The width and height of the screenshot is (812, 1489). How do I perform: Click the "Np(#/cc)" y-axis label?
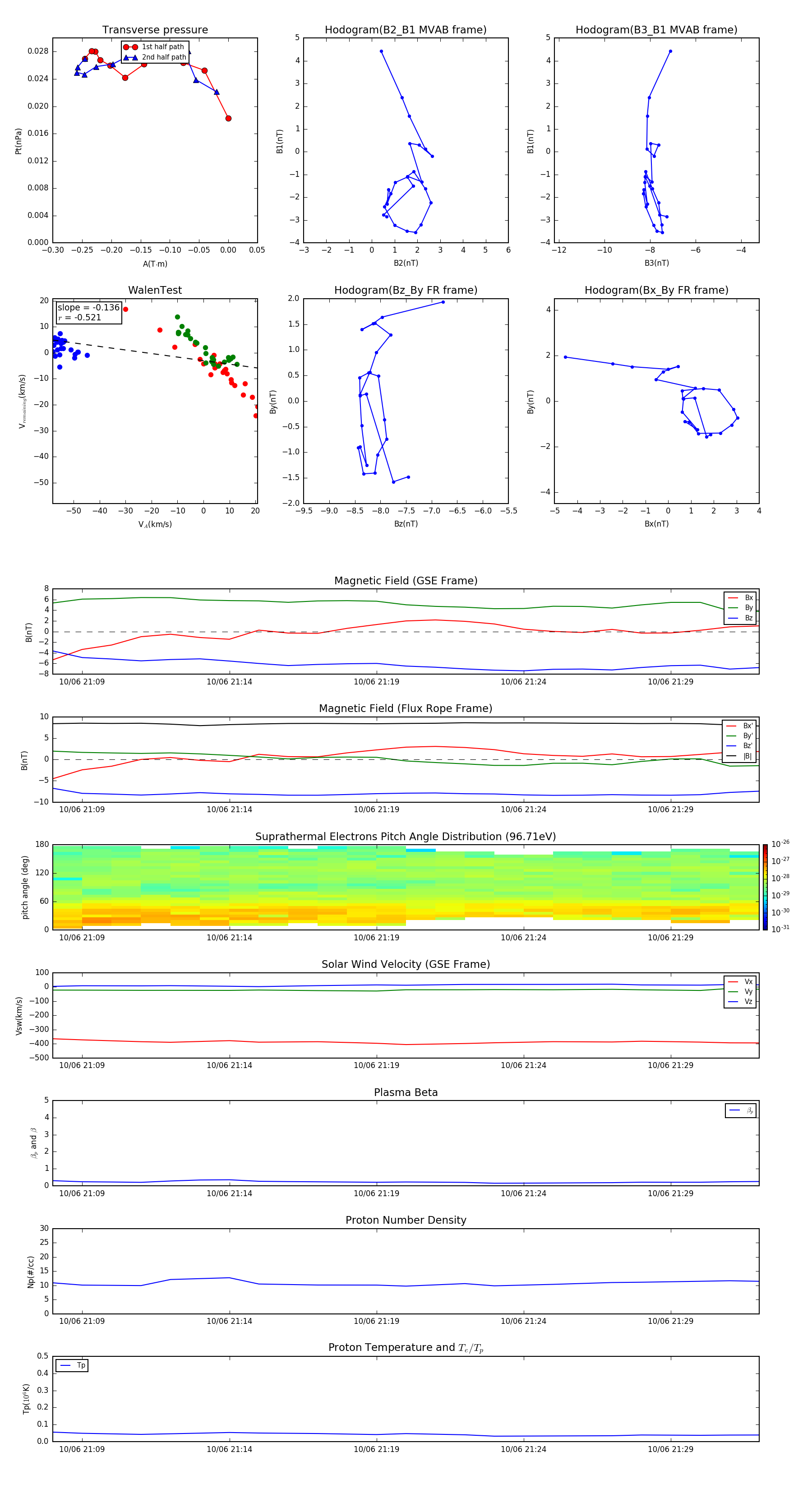click(31, 1271)
